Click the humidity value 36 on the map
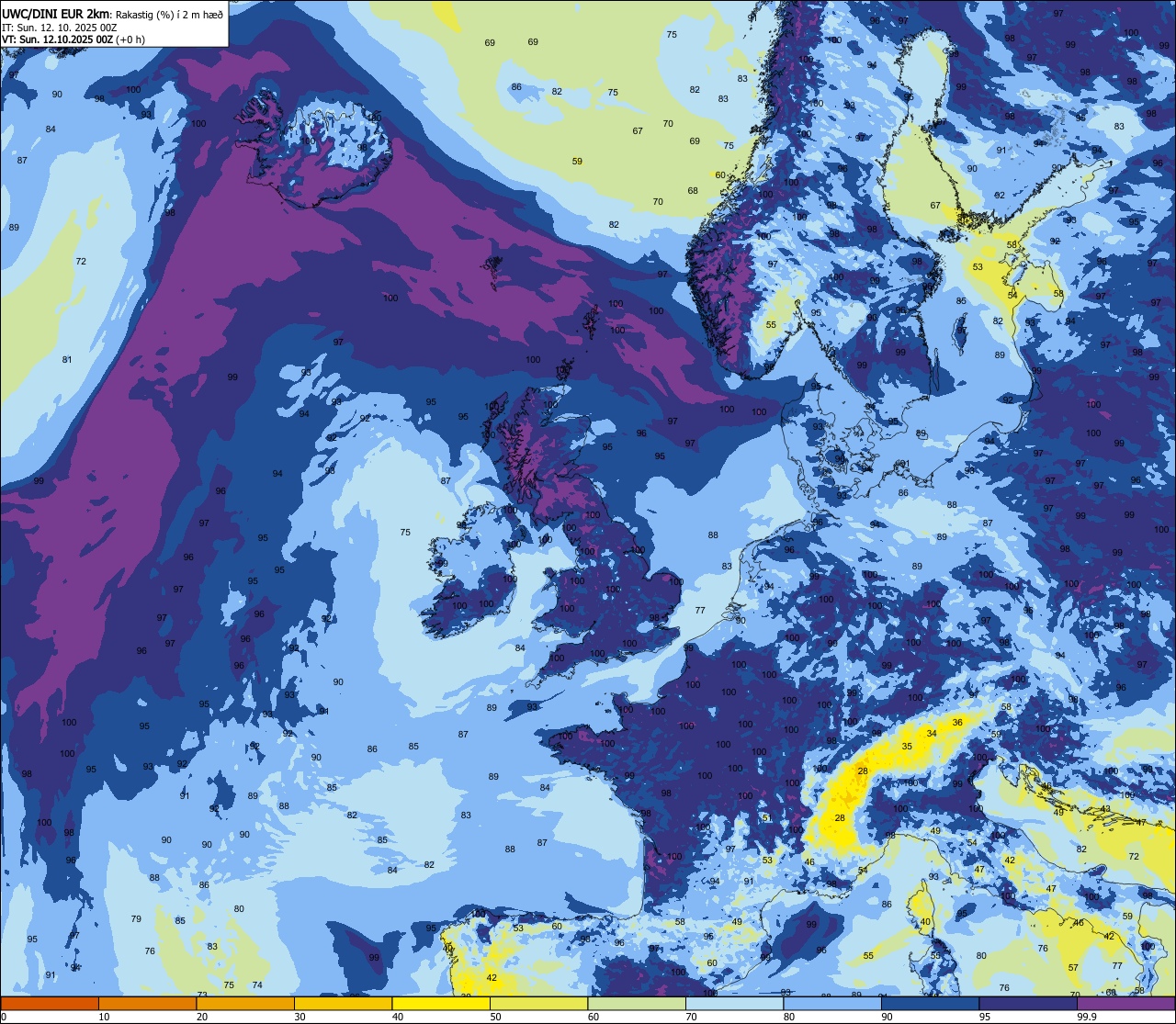Image resolution: width=1176 pixels, height=1024 pixels. pos(957,722)
